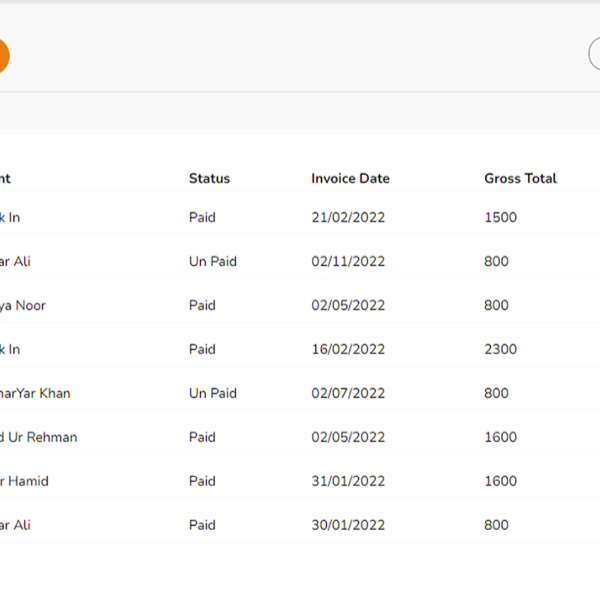Viewport: 600px width, 596px height.
Task: Open the client name ending in Rehman
Action: 39,437
